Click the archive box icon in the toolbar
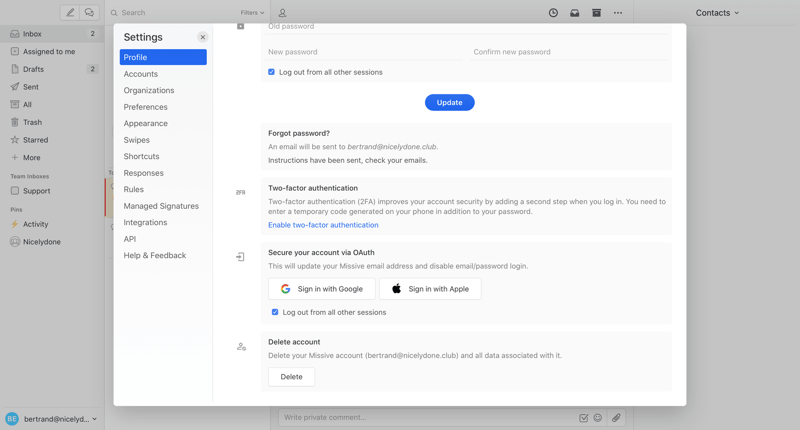 (x=596, y=13)
